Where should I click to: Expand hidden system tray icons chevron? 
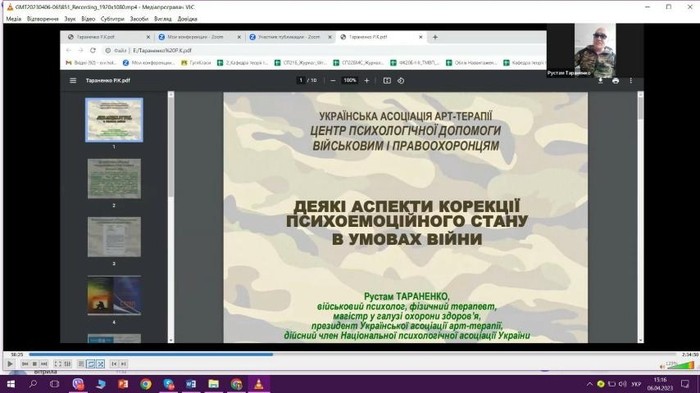coord(590,384)
